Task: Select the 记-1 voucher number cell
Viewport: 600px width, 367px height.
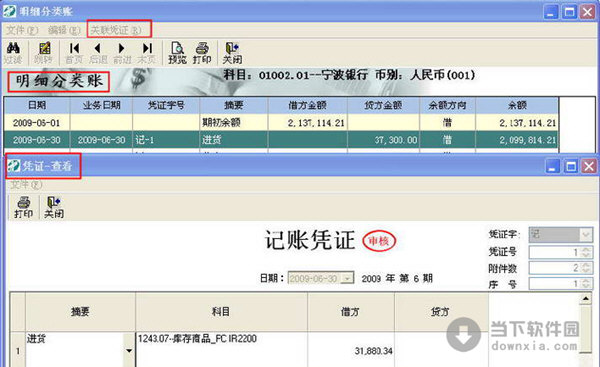Action: point(166,140)
